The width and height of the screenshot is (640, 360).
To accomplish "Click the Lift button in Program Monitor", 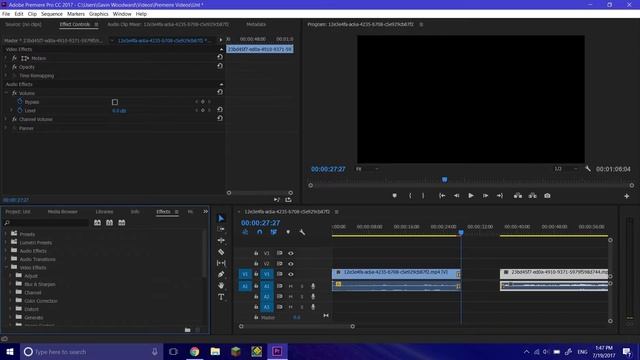I will [518, 196].
